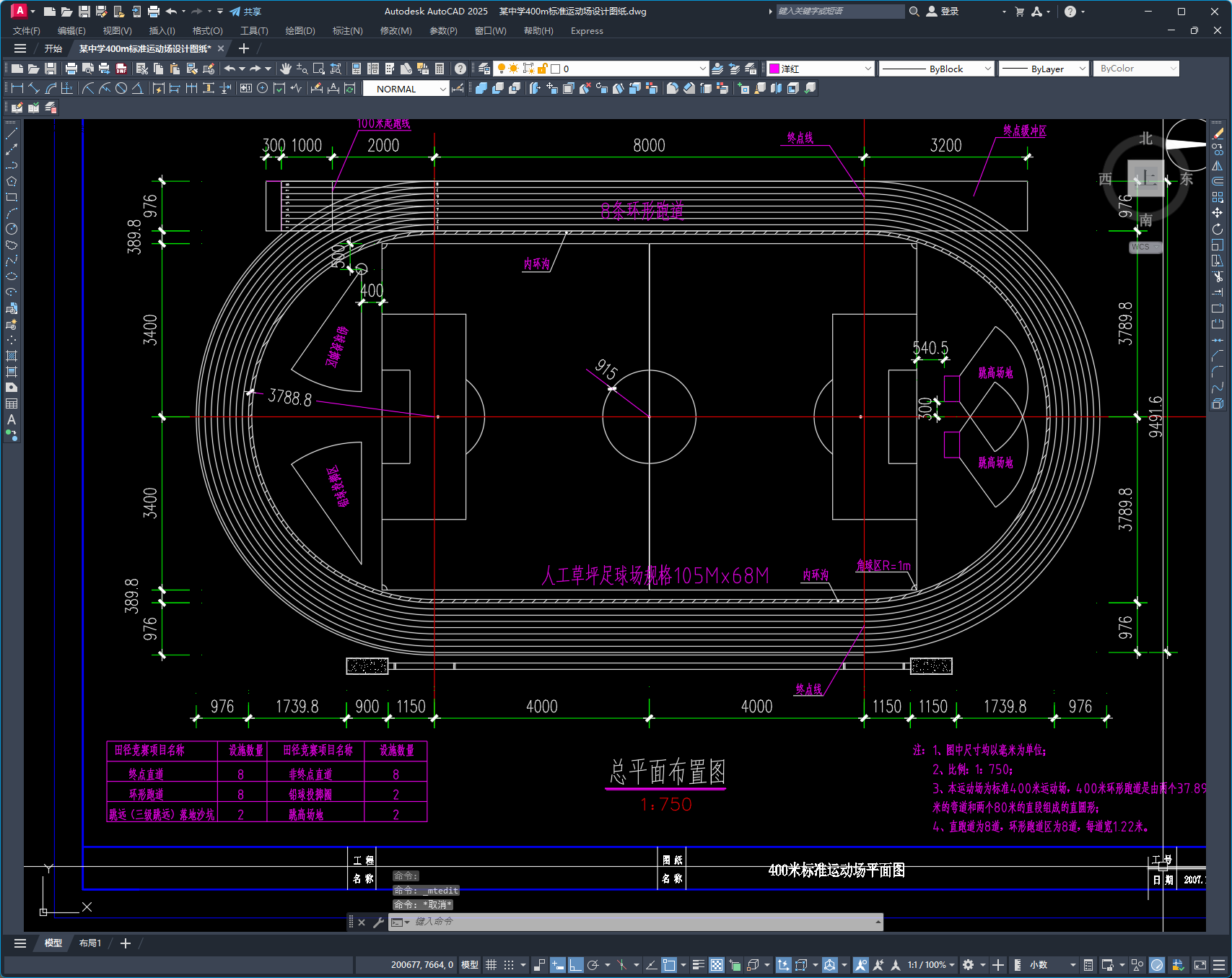Open the Help question mark icon
Screen dimensions: 1232x978
460,69
